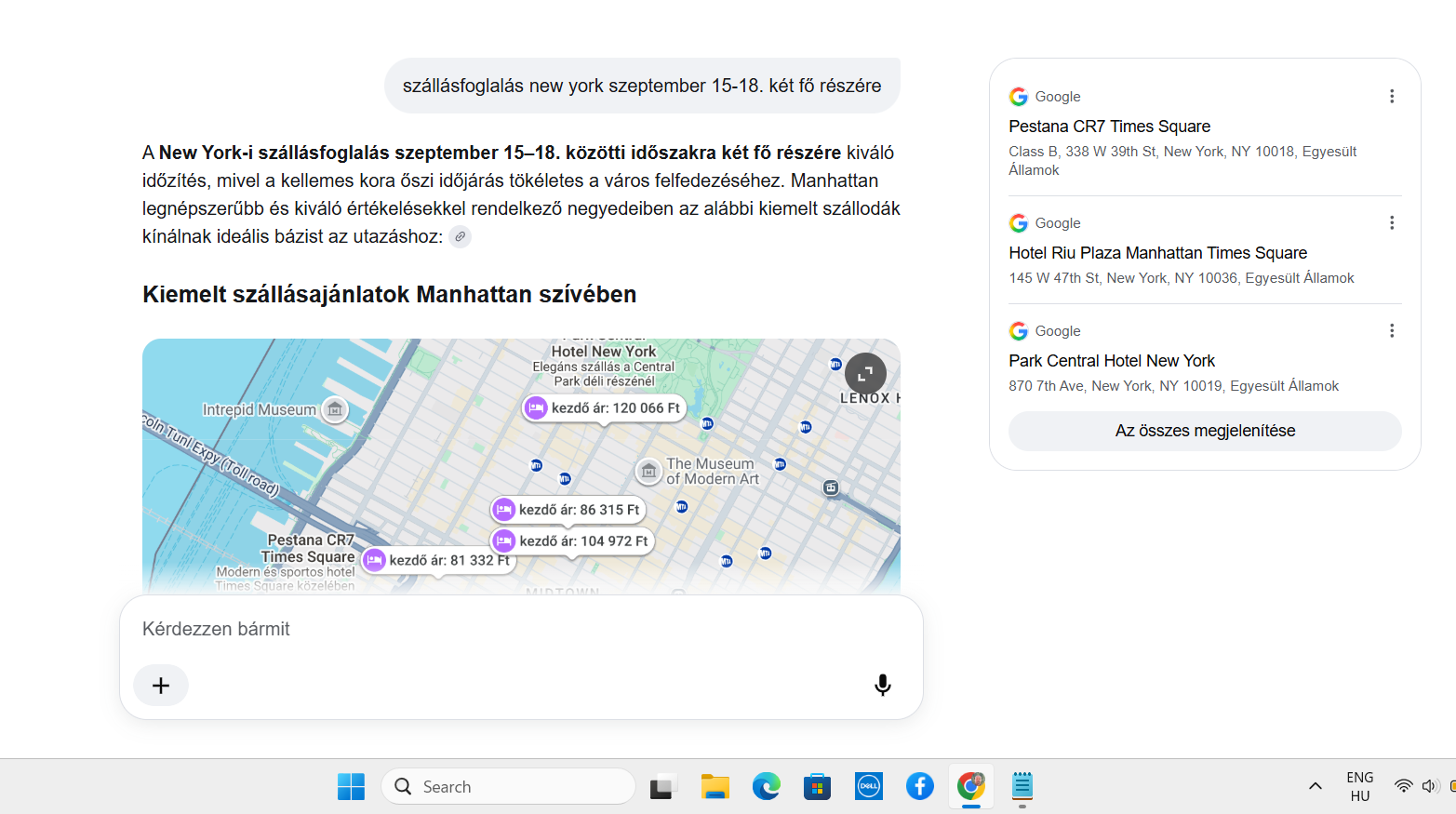Show hidden system tray icons

[1316, 787]
